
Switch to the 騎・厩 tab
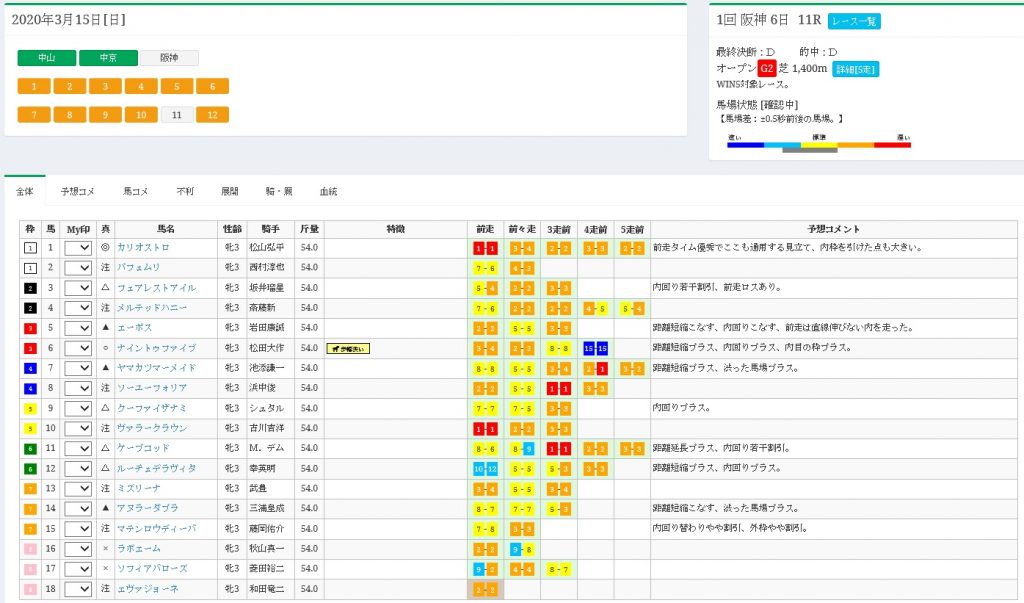point(279,191)
